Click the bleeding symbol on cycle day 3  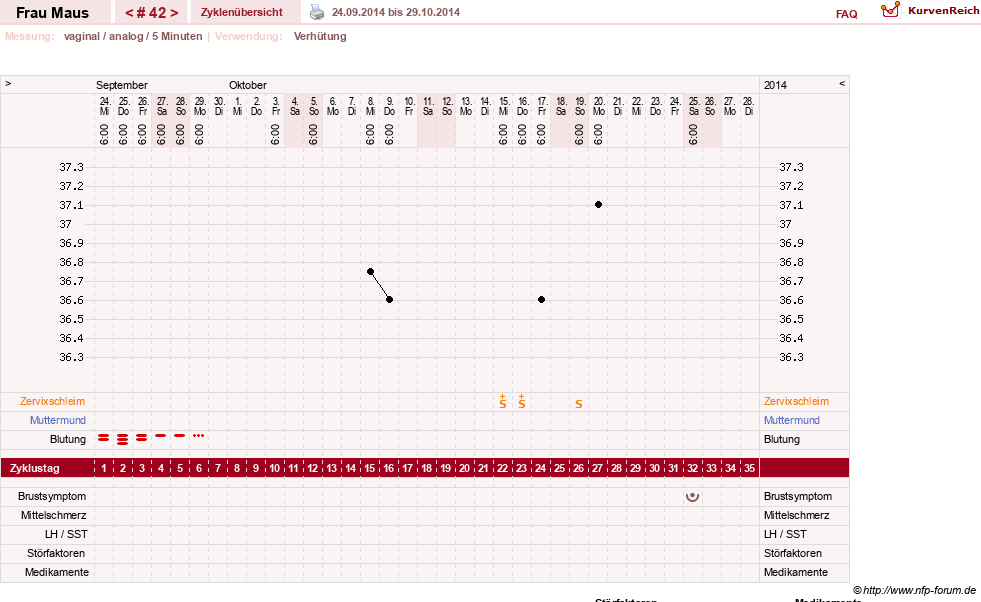click(x=141, y=438)
